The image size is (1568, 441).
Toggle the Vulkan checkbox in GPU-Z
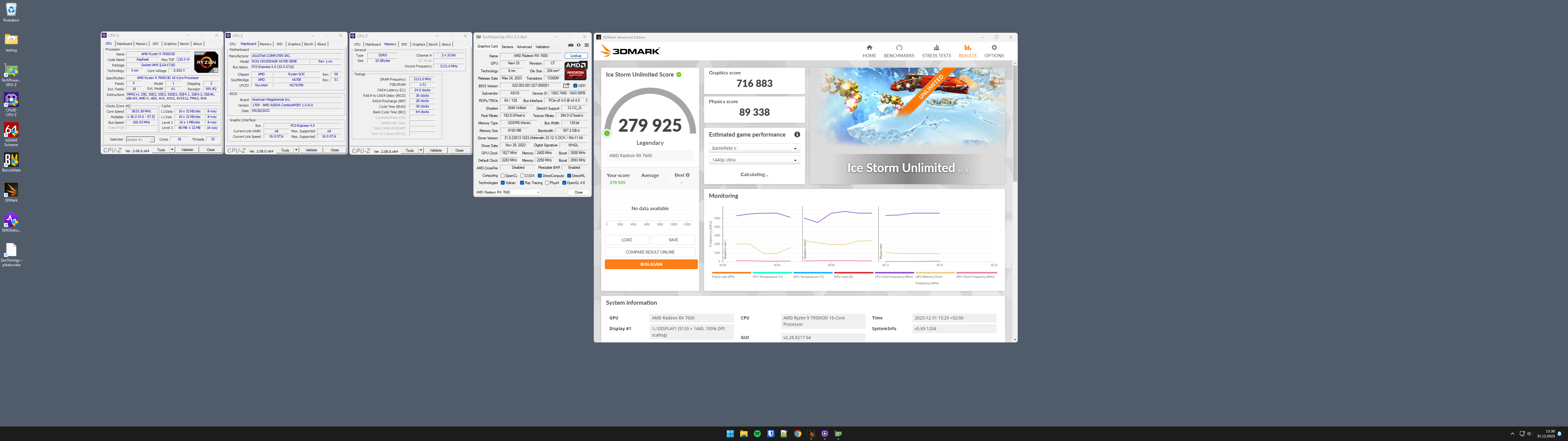coord(503,183)
